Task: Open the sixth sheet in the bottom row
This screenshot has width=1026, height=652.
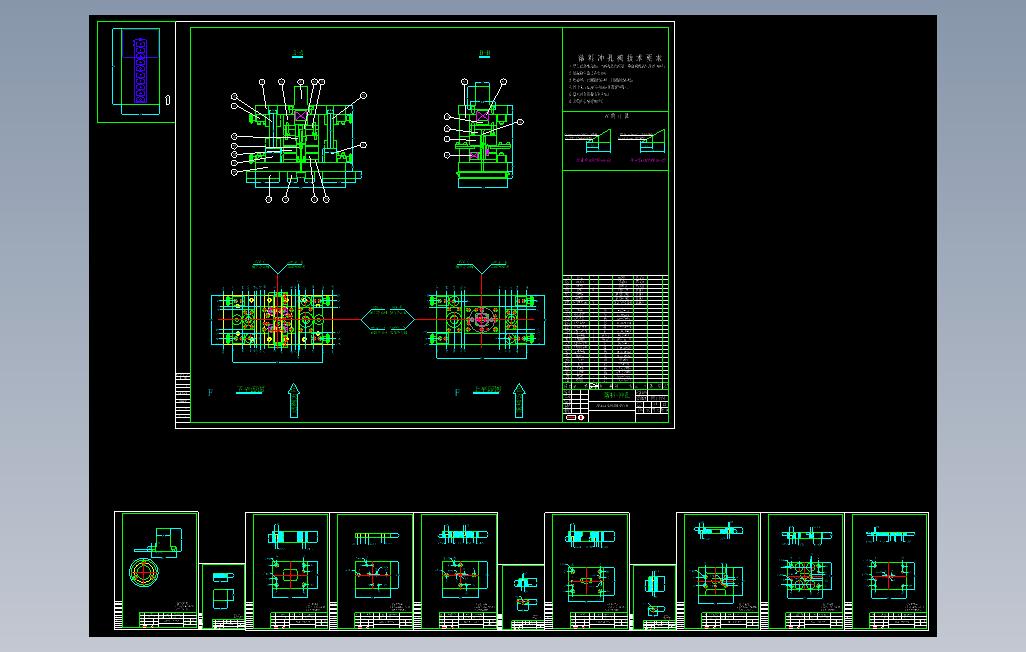Action: tap(522, 597)
